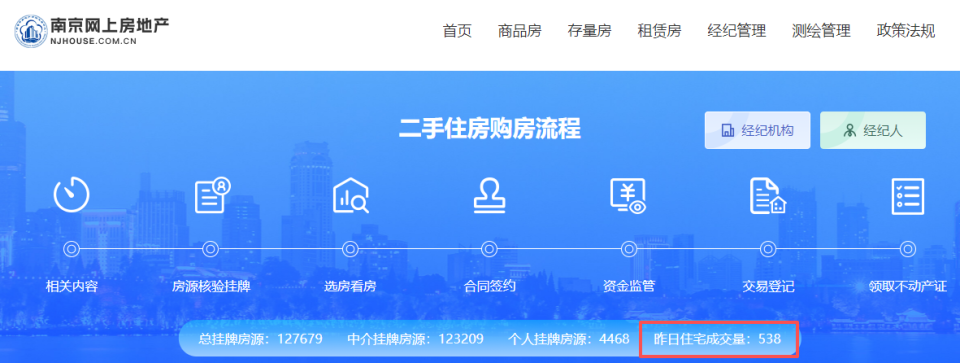Click the timeline node above 领取不动产证
960x363 pixels.
point(908,249)
